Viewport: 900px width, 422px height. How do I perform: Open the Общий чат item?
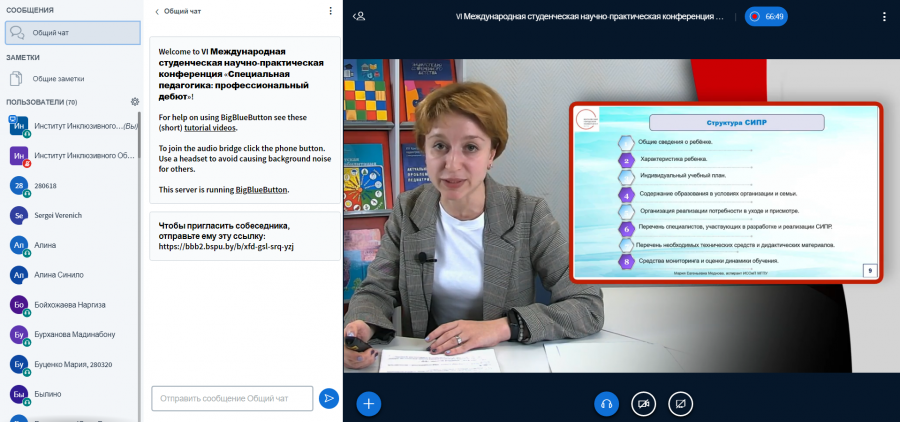click(73, 33)
